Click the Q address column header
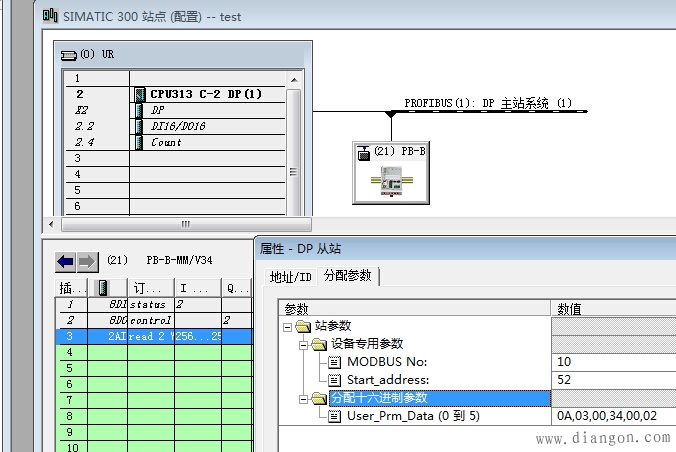The height and width of the screenshot is (452, 676). click(238, 287)
